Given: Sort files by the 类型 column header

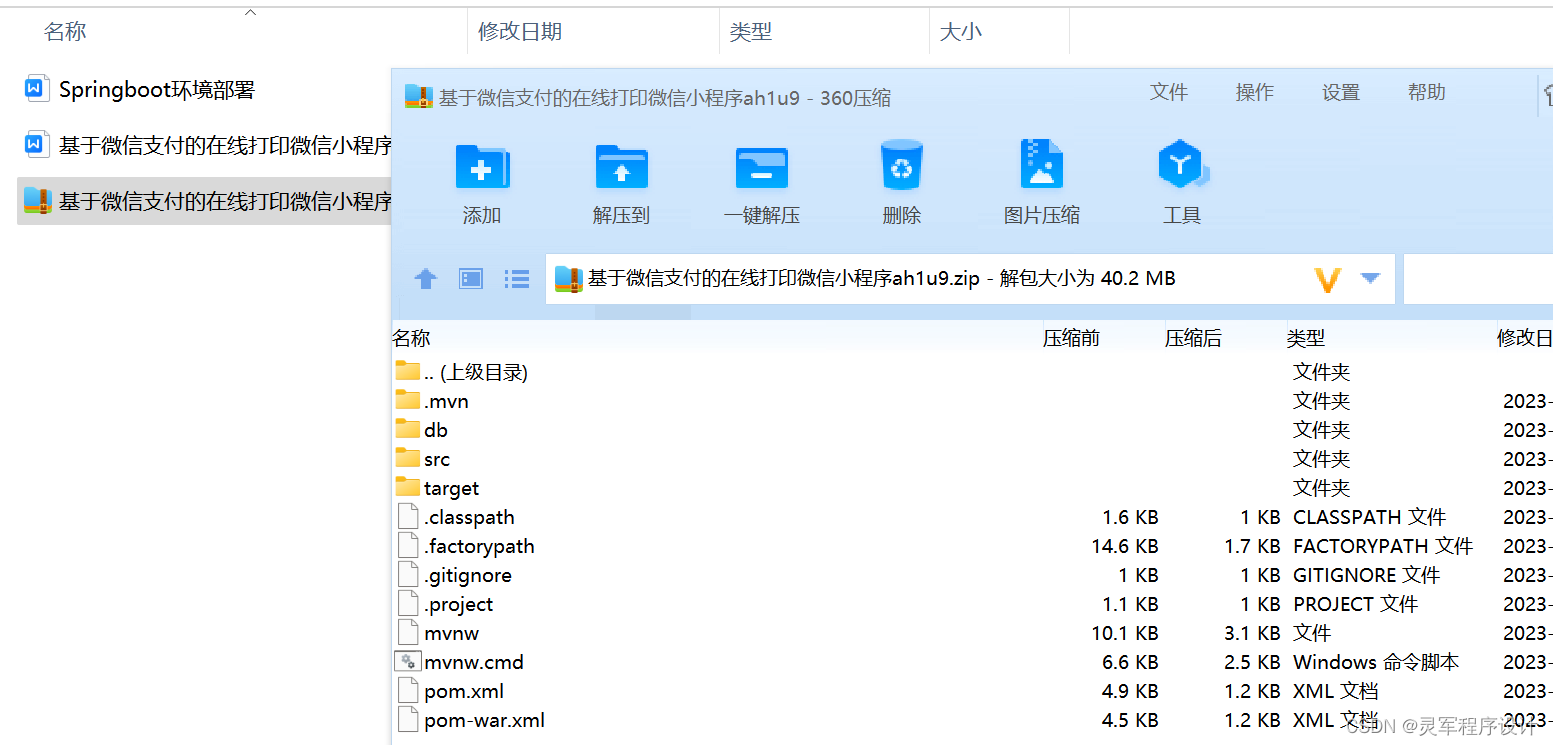Looking at the screenshot, I should point(1306,337).
